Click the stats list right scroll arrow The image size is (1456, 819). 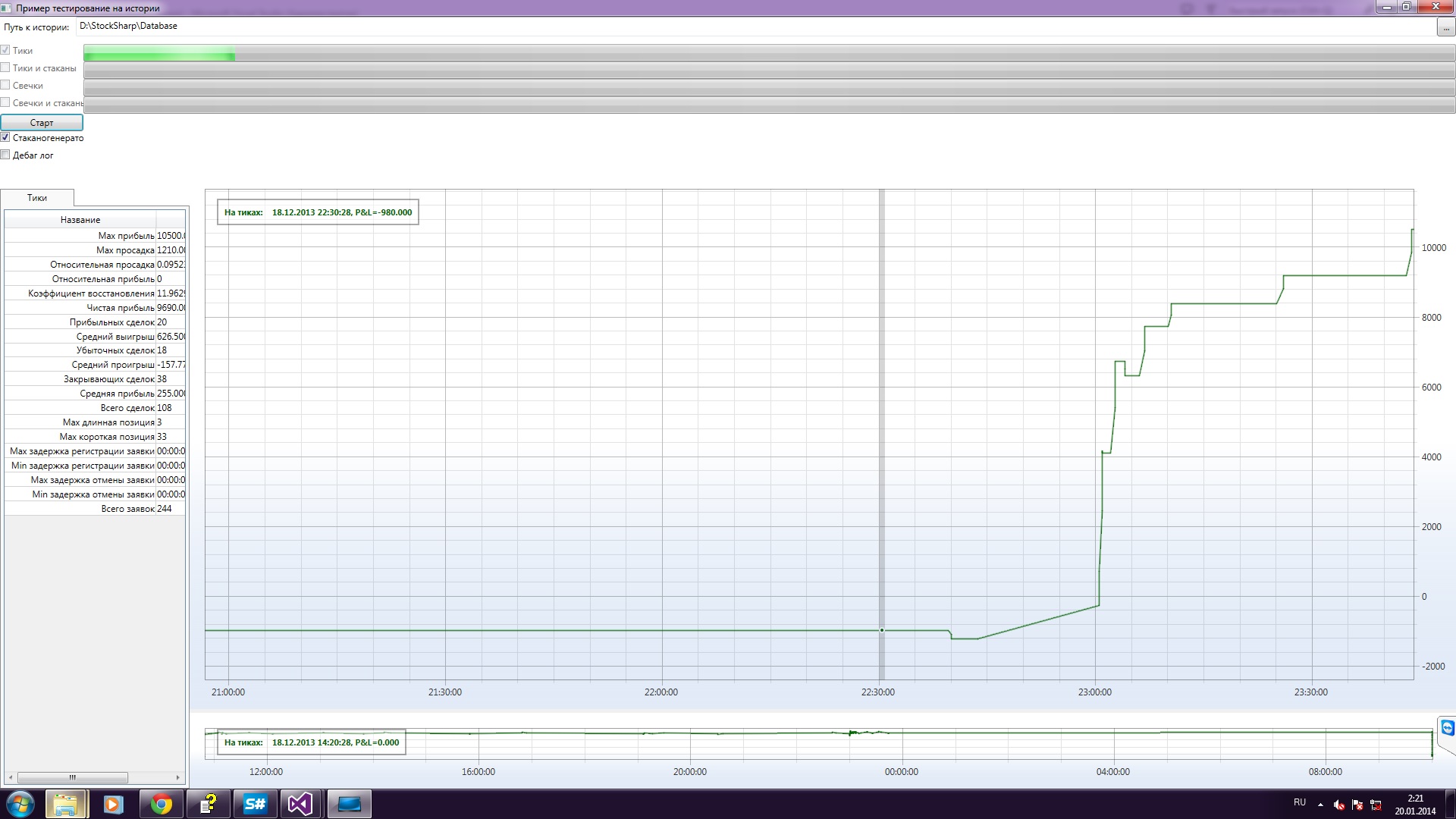point(177,777)
